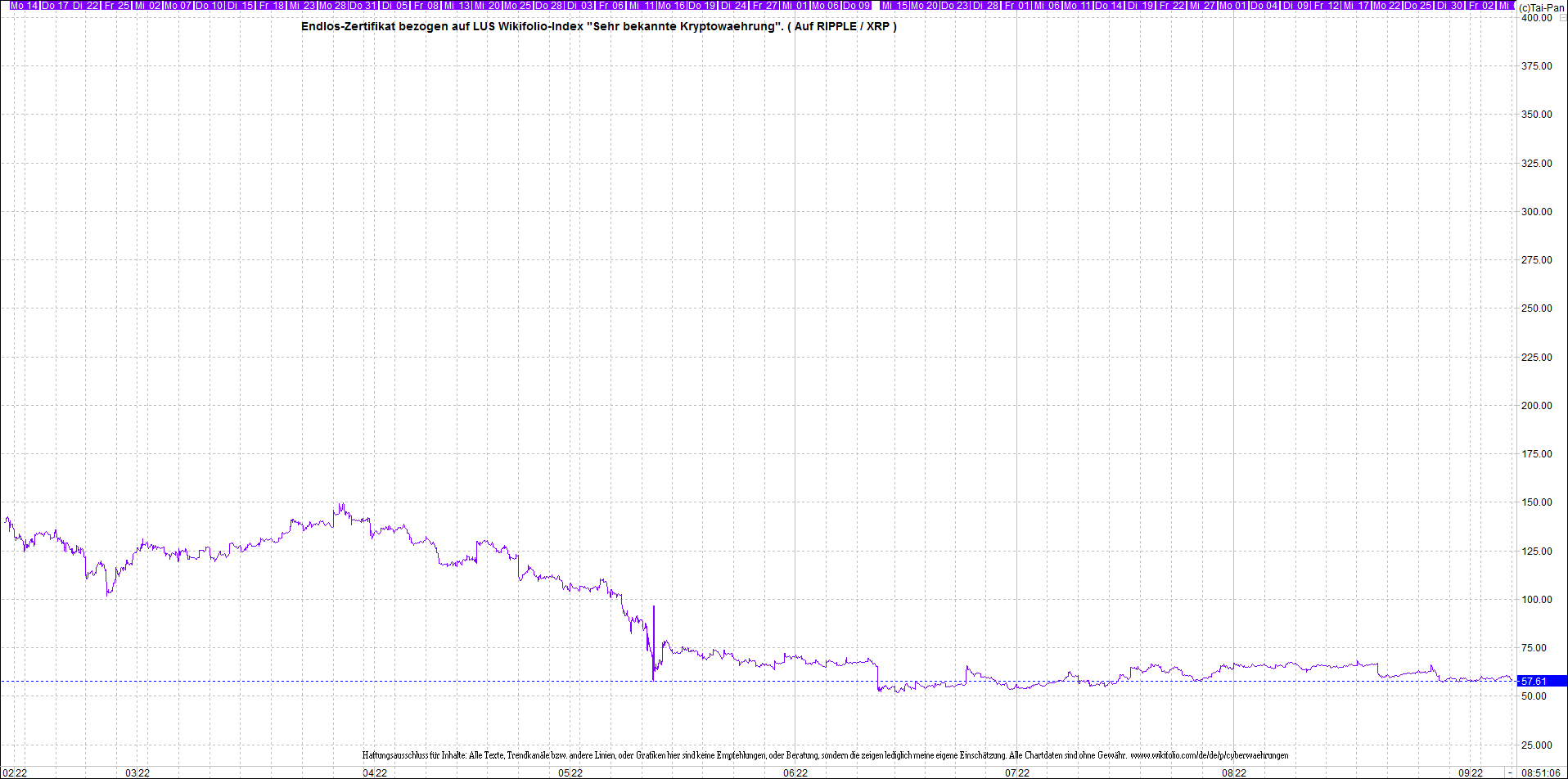Click the 25.000 price axis label
The height and width of the screenshot is (779, 1568).
point(1536,745)
